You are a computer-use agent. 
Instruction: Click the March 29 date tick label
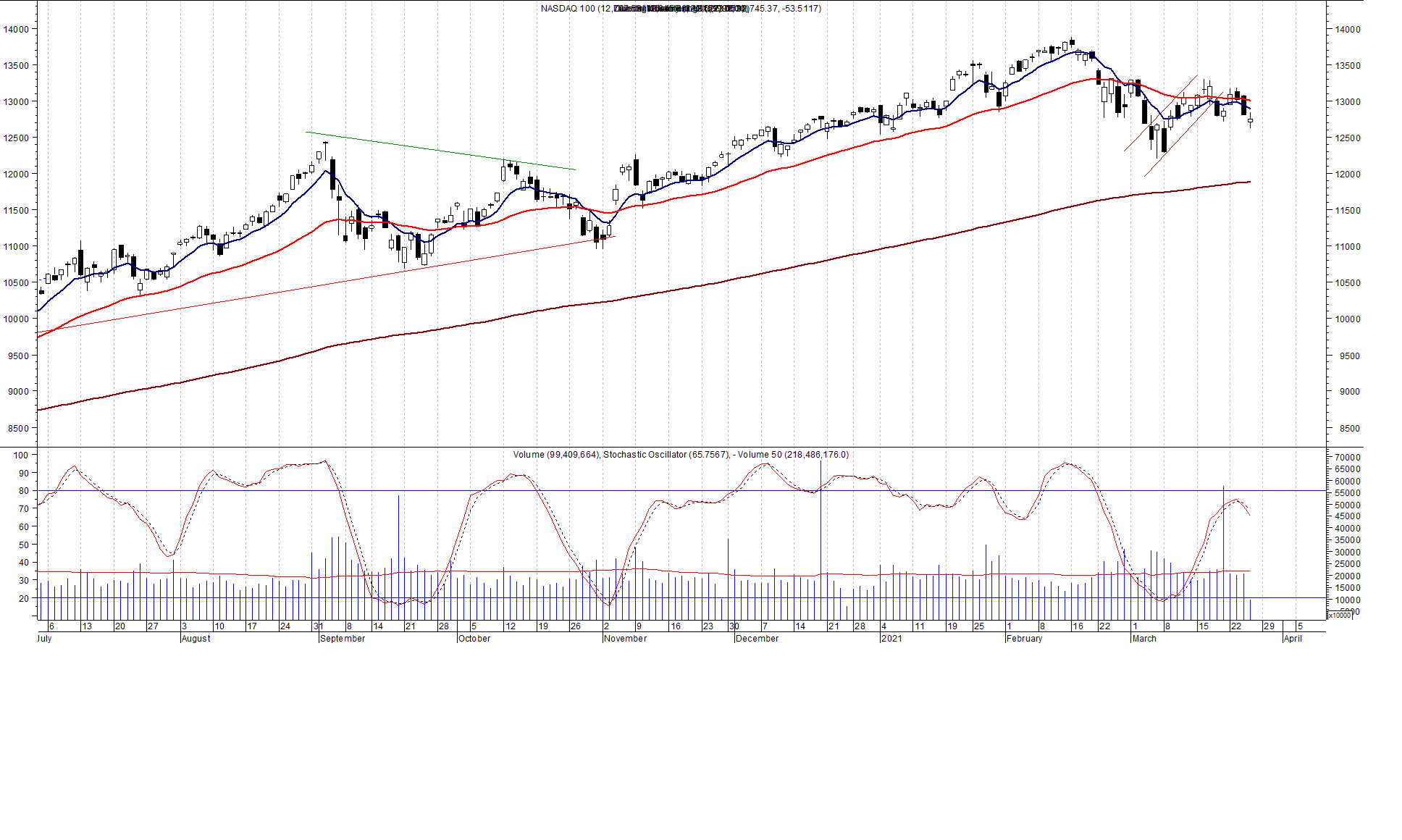coord(1269,626)
